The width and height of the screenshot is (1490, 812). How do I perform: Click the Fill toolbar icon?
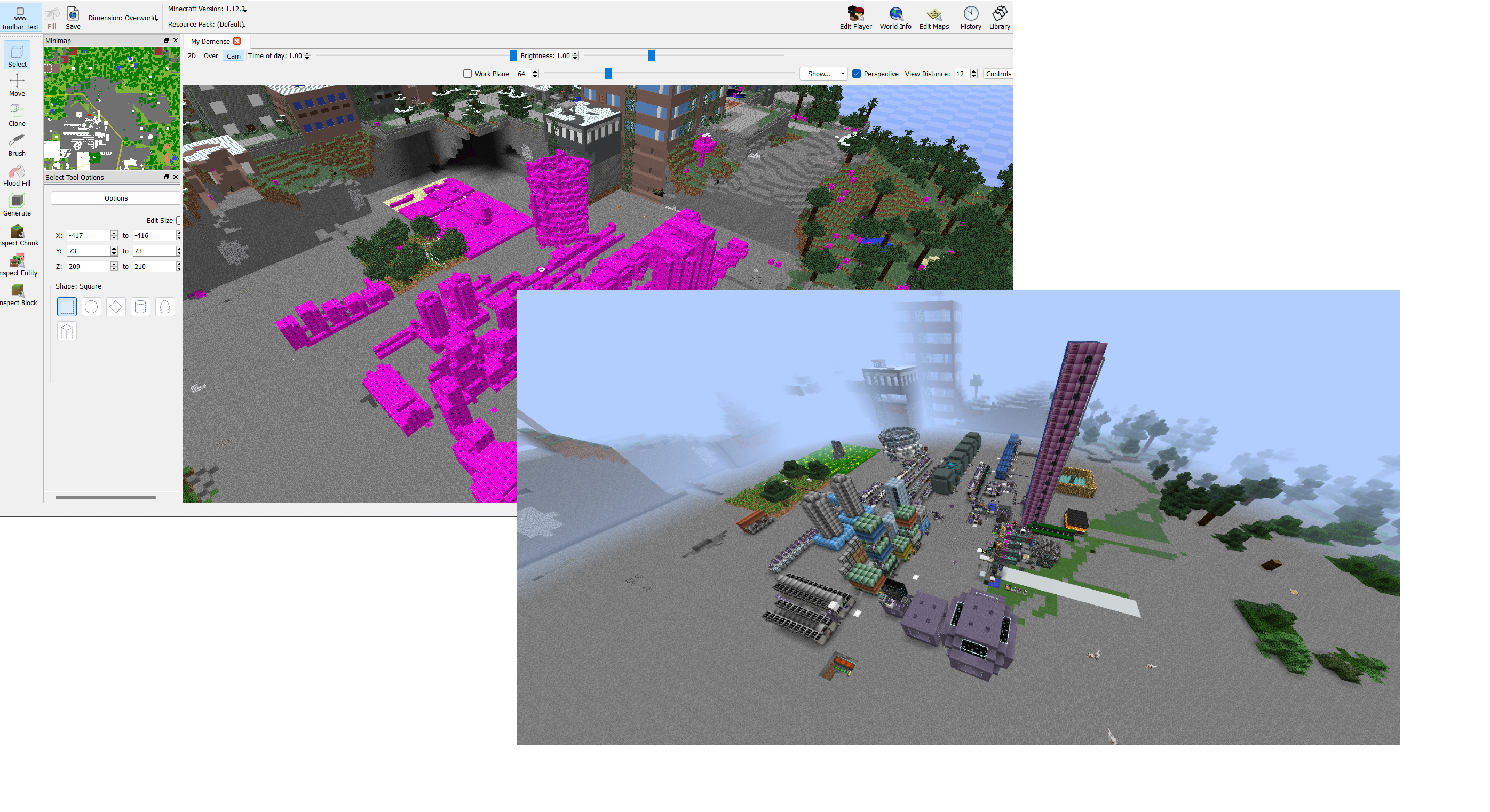pyautogui.click(x=52, y=18)
